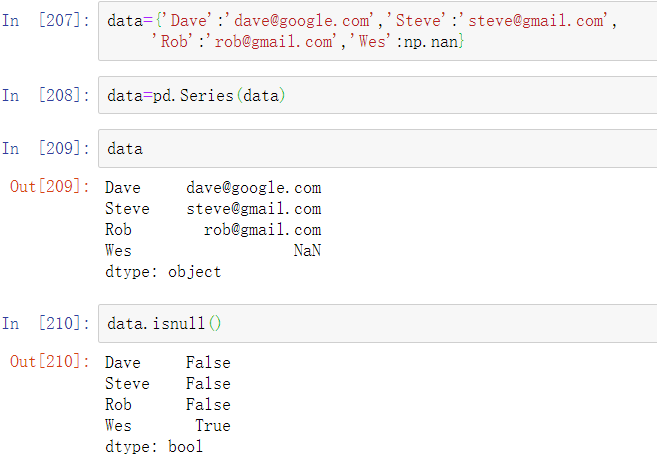This screenshot has height=461, width=657.
Task: Click the False value beside Dave
Action: click(x=208, y=363)
